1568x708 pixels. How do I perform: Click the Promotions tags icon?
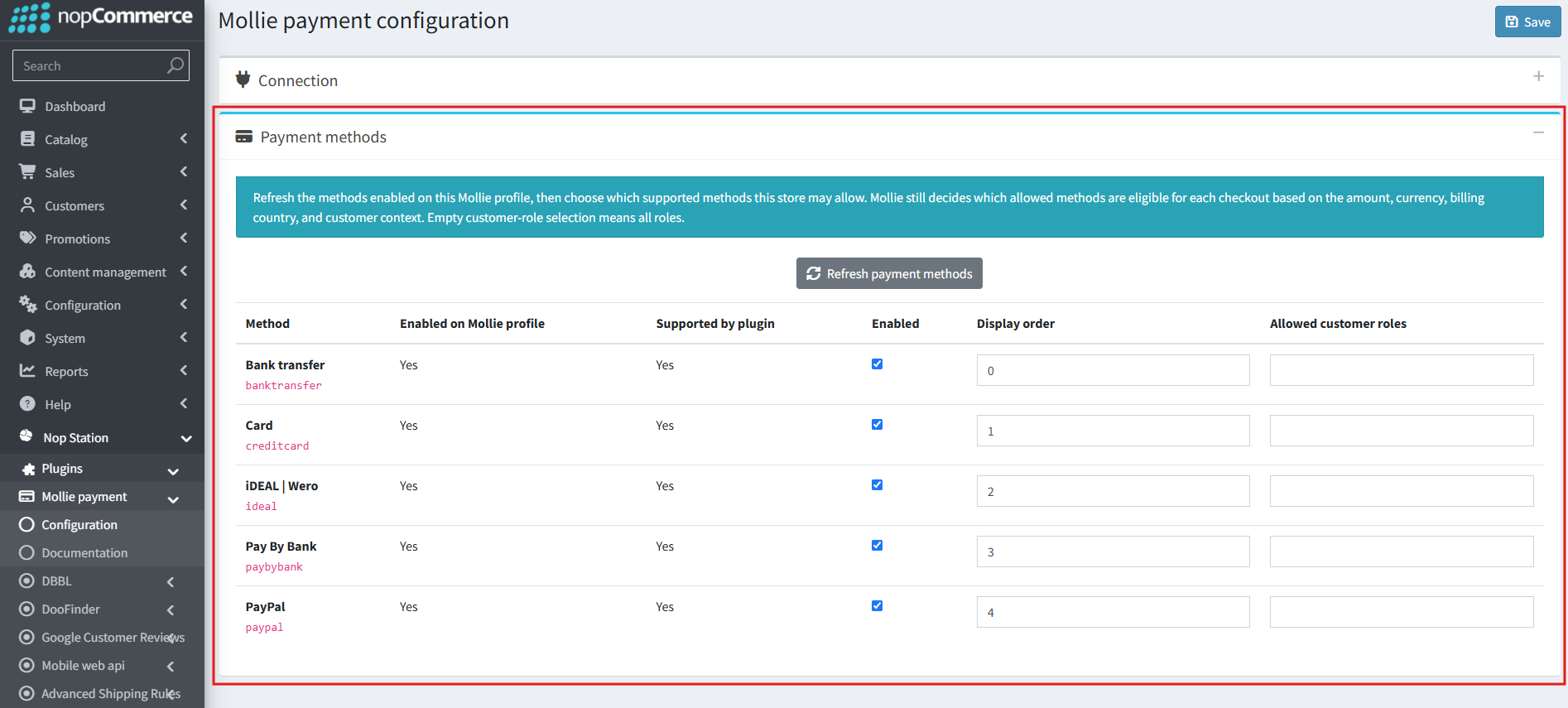coord(28,238)
